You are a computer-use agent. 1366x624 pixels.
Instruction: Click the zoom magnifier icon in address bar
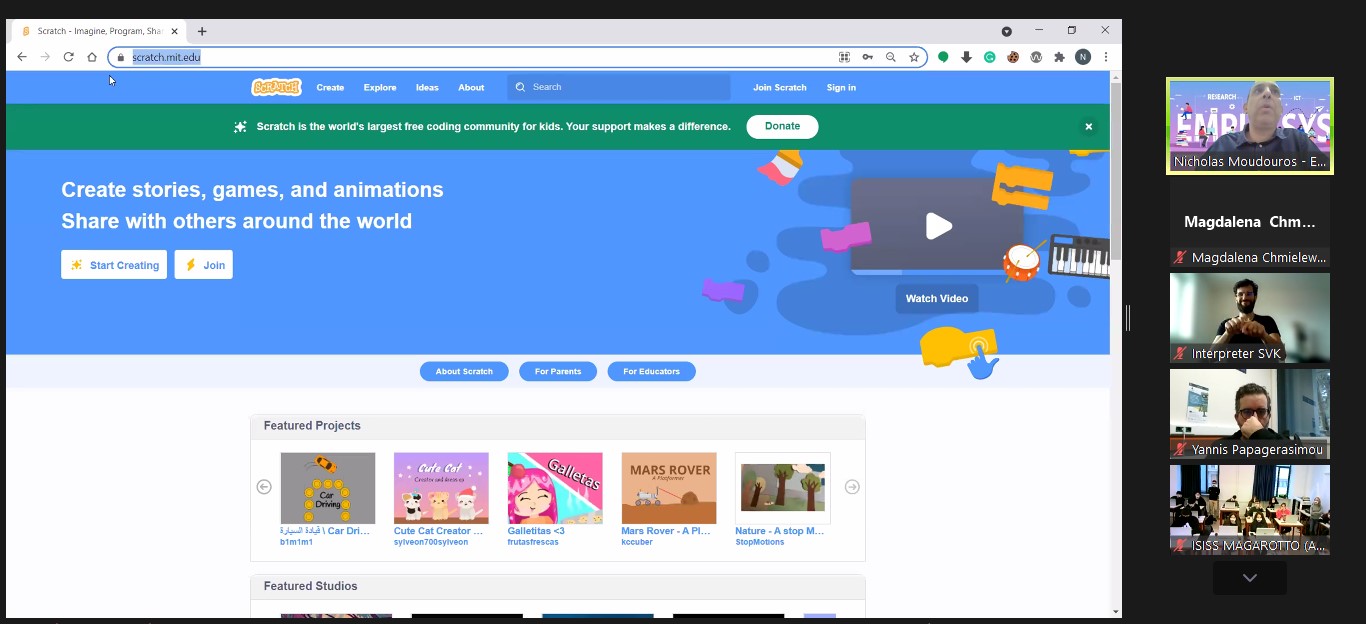(x=891, y=57)
